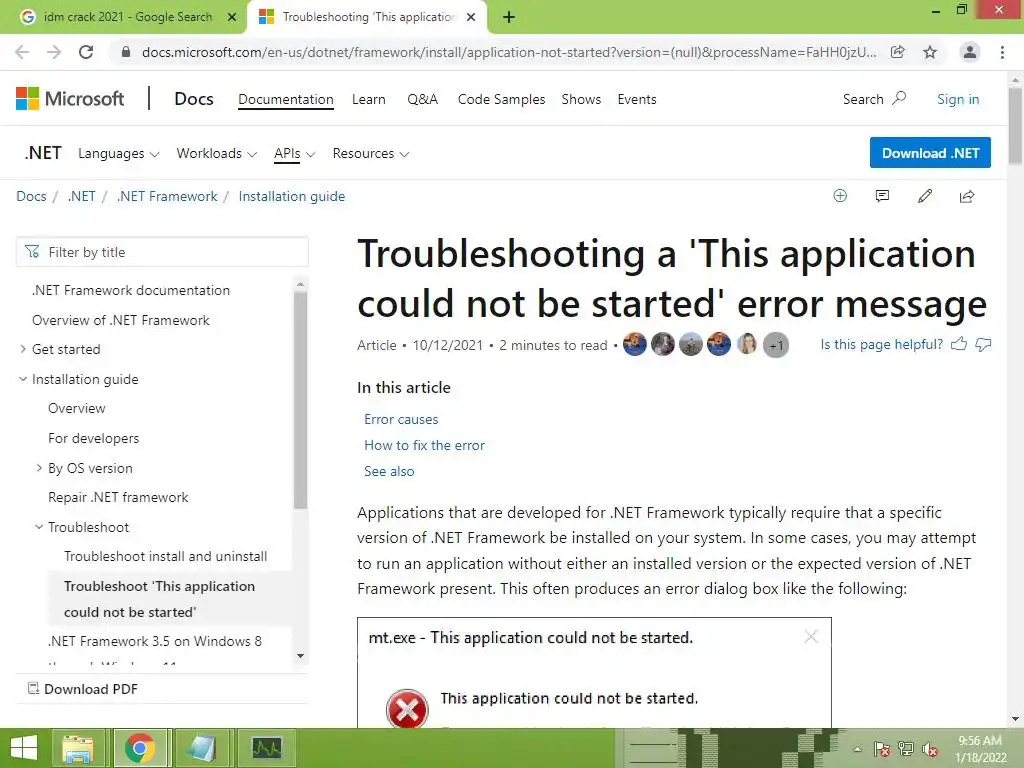This screenshot has height=768, width=1024.
Task: Open the APIs dropdown
Action: 295,153
